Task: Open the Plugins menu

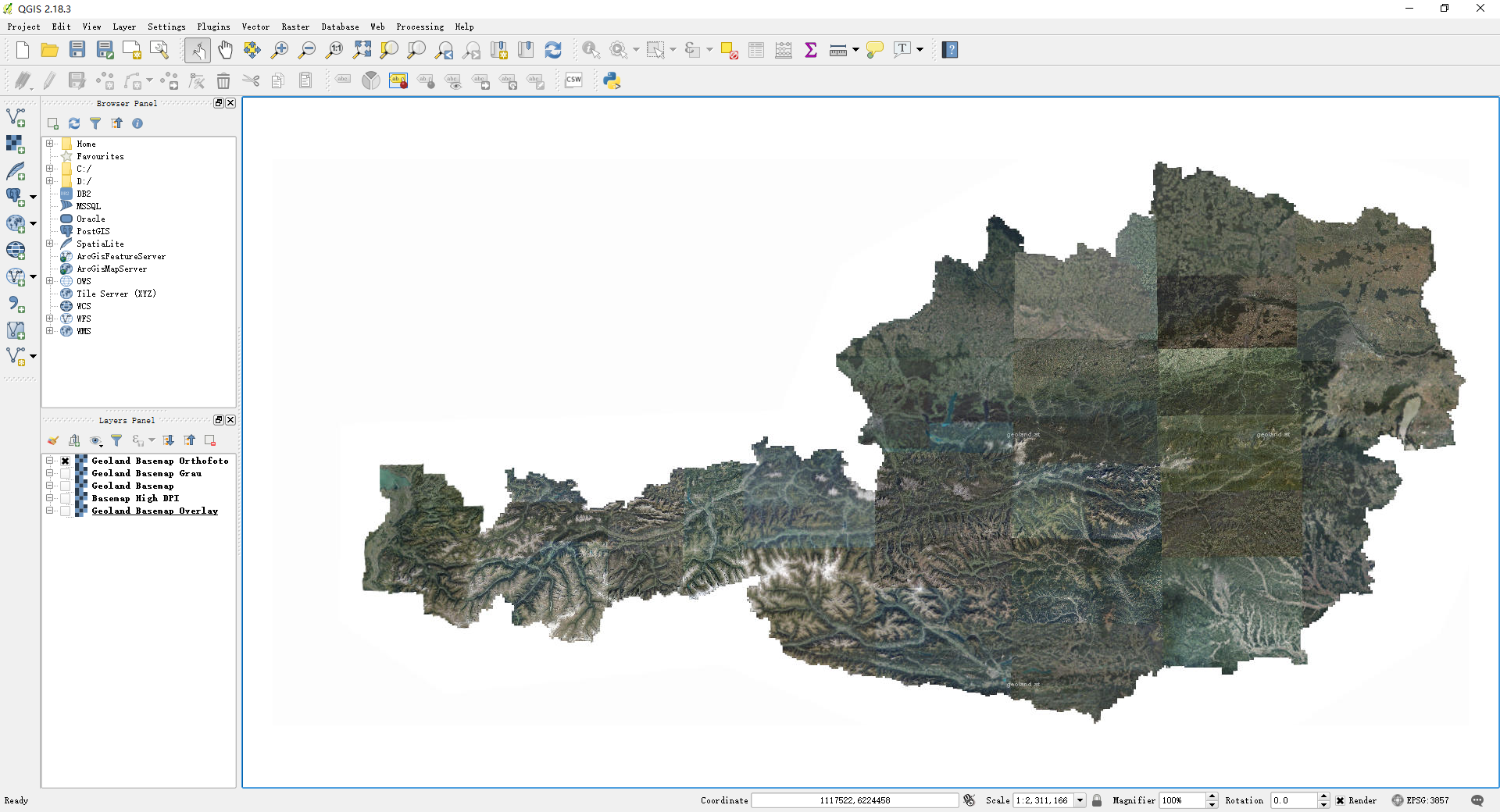Action: click(213, 27)
